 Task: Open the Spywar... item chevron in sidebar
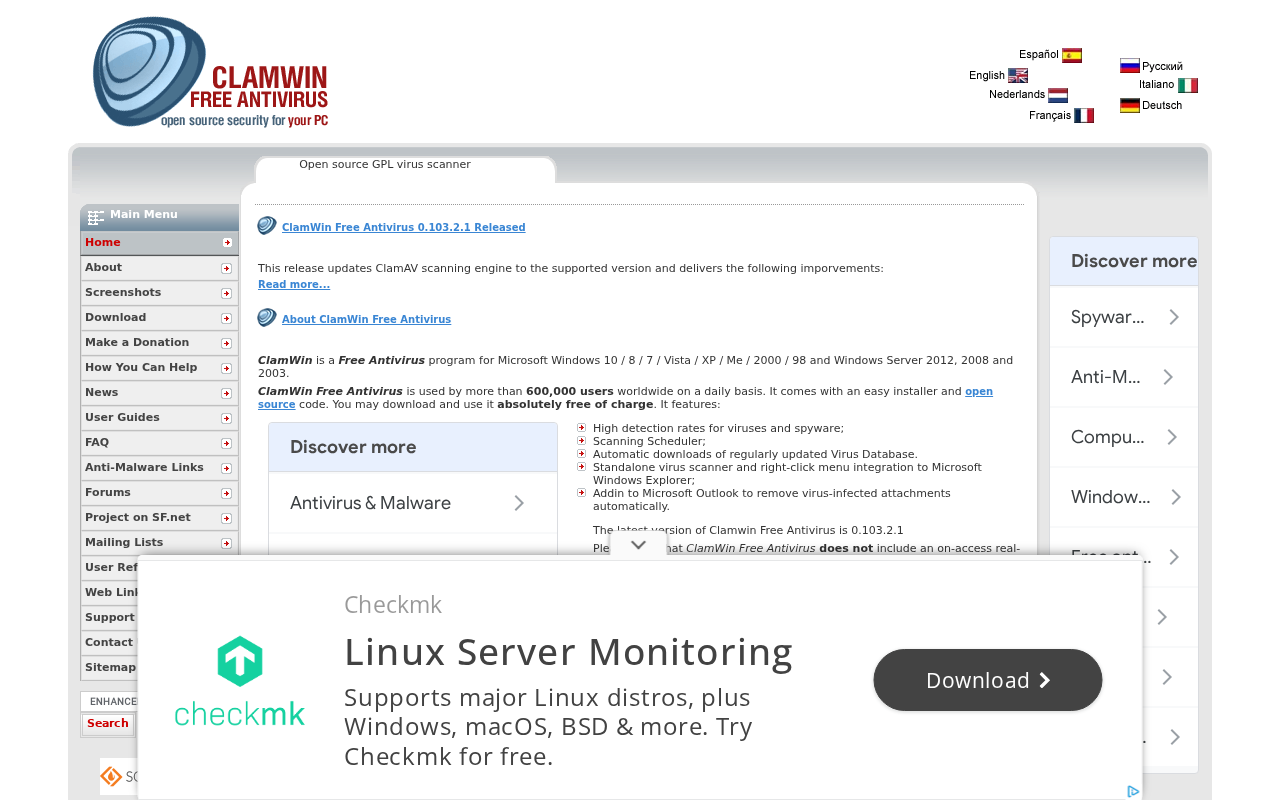tap(1174, 317)
